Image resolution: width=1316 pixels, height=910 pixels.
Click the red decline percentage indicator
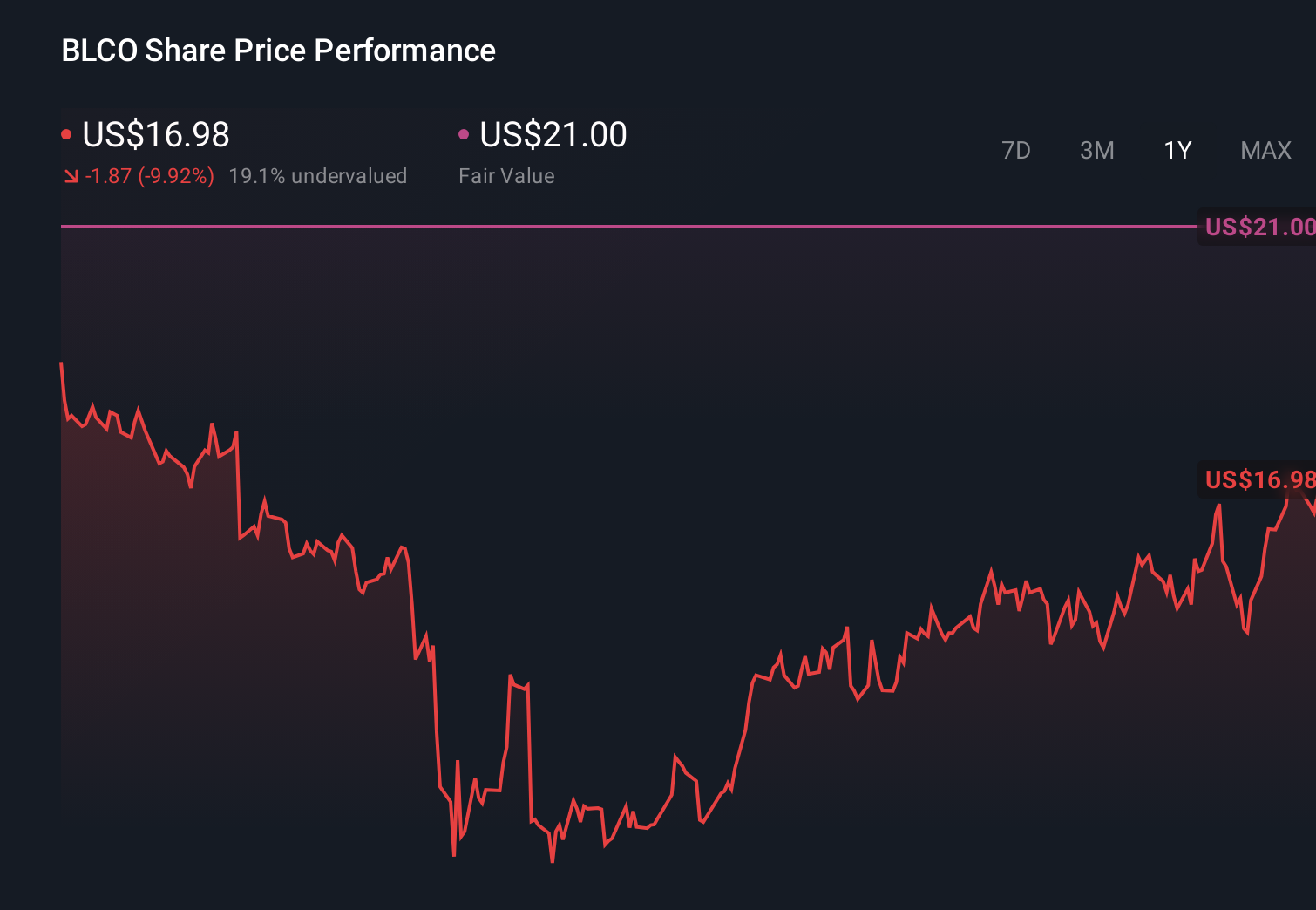click(x=174, y=175)
